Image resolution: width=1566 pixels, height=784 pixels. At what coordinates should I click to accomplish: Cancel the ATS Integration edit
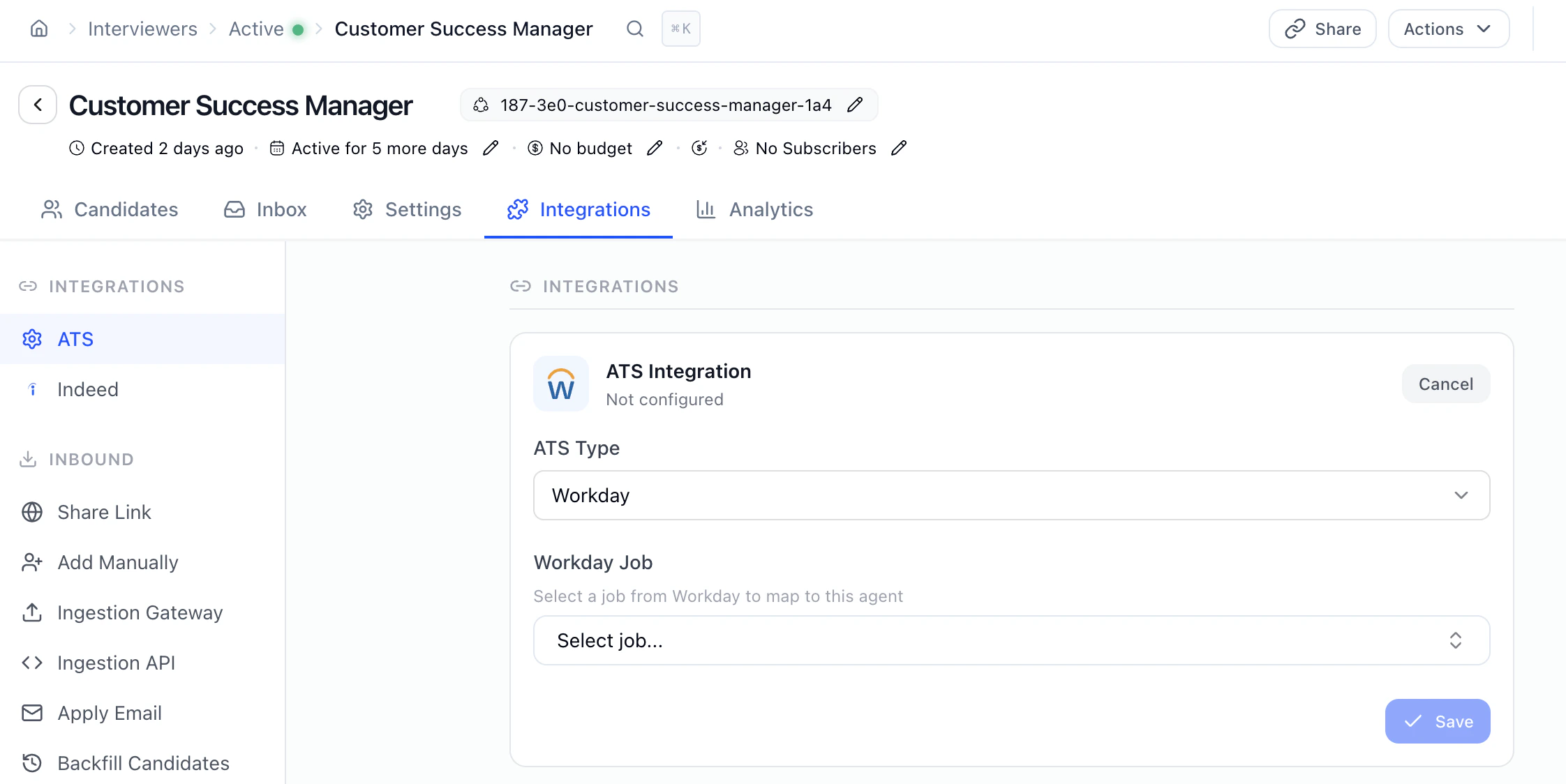point(1446,384)
